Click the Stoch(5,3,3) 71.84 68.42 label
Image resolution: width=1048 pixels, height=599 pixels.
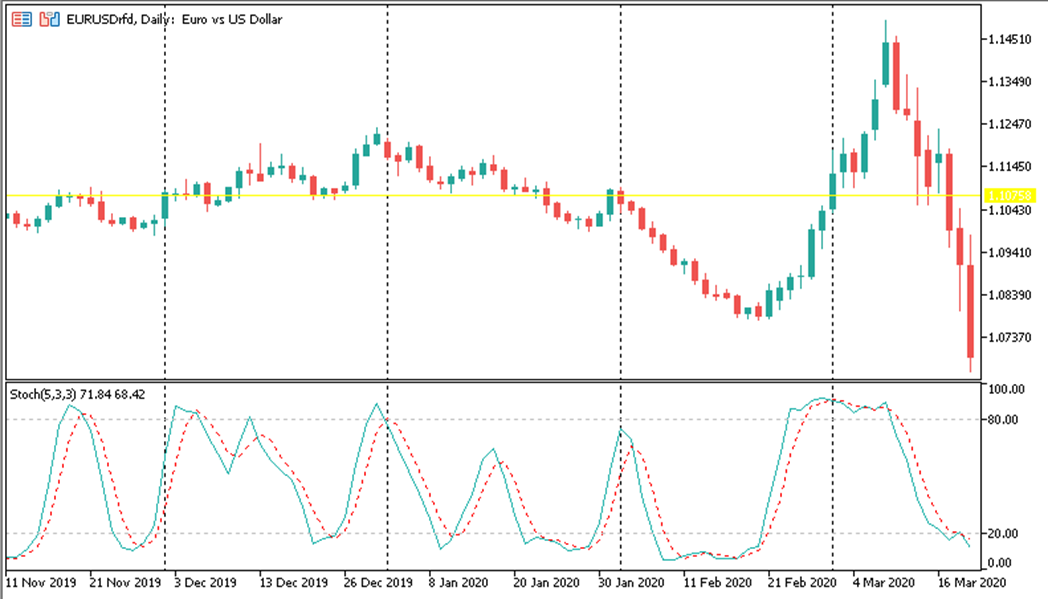tap(78, 394)
